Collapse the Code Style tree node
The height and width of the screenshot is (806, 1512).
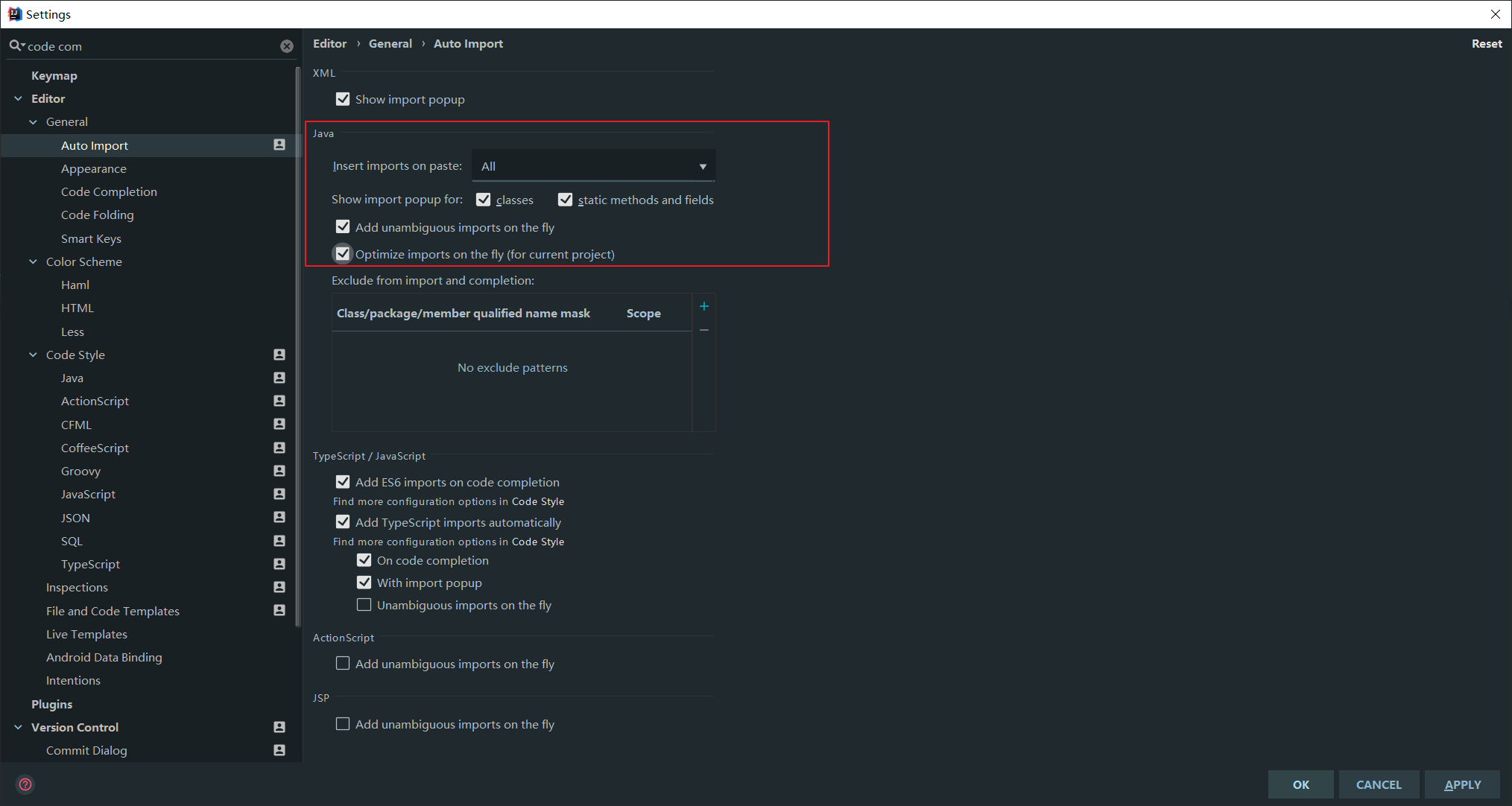[x=33, y=355]
